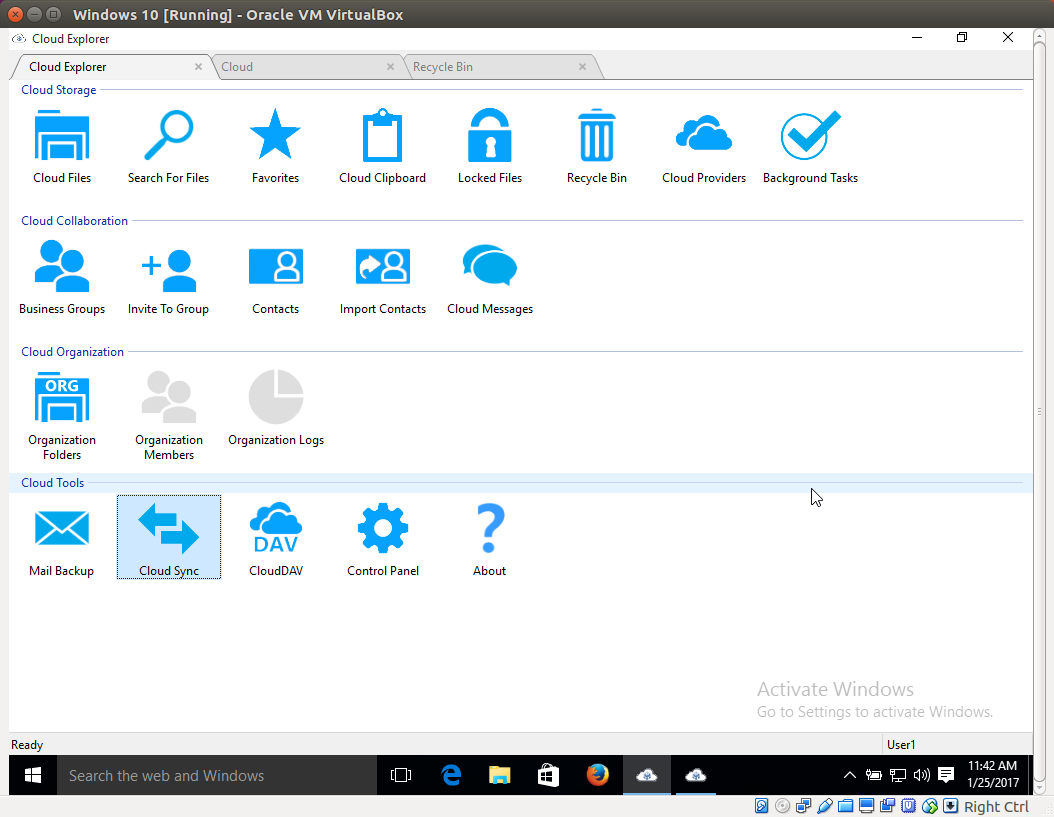The height and width of the screenshot is (817, 1054).
Task: Open the Windows Start menu
Action: point(32,775)
